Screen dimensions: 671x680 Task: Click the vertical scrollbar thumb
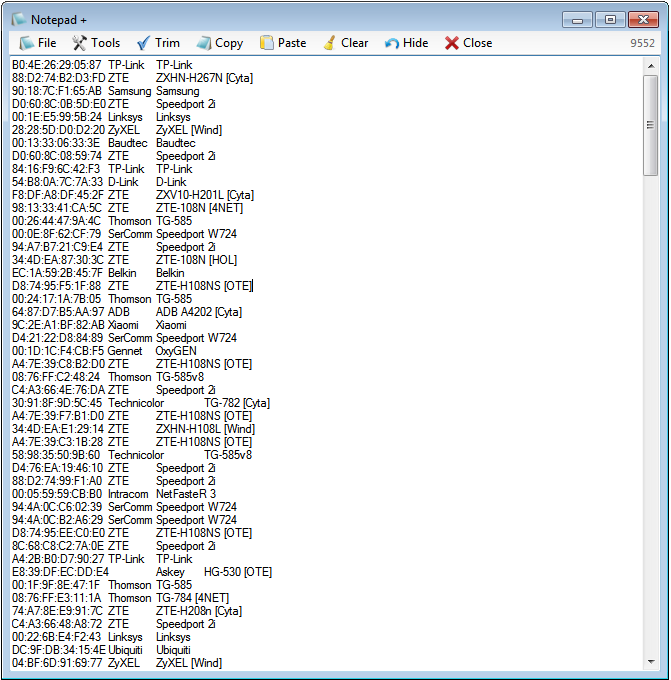pyautogui.click(x=650, y=110)
